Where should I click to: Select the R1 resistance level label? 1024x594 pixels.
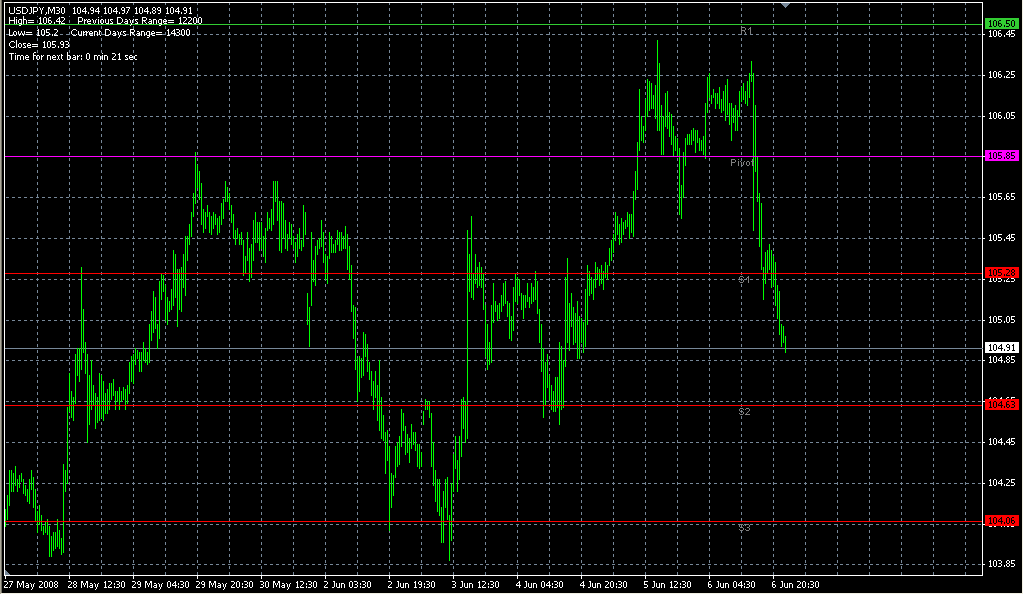pos(746,32)
